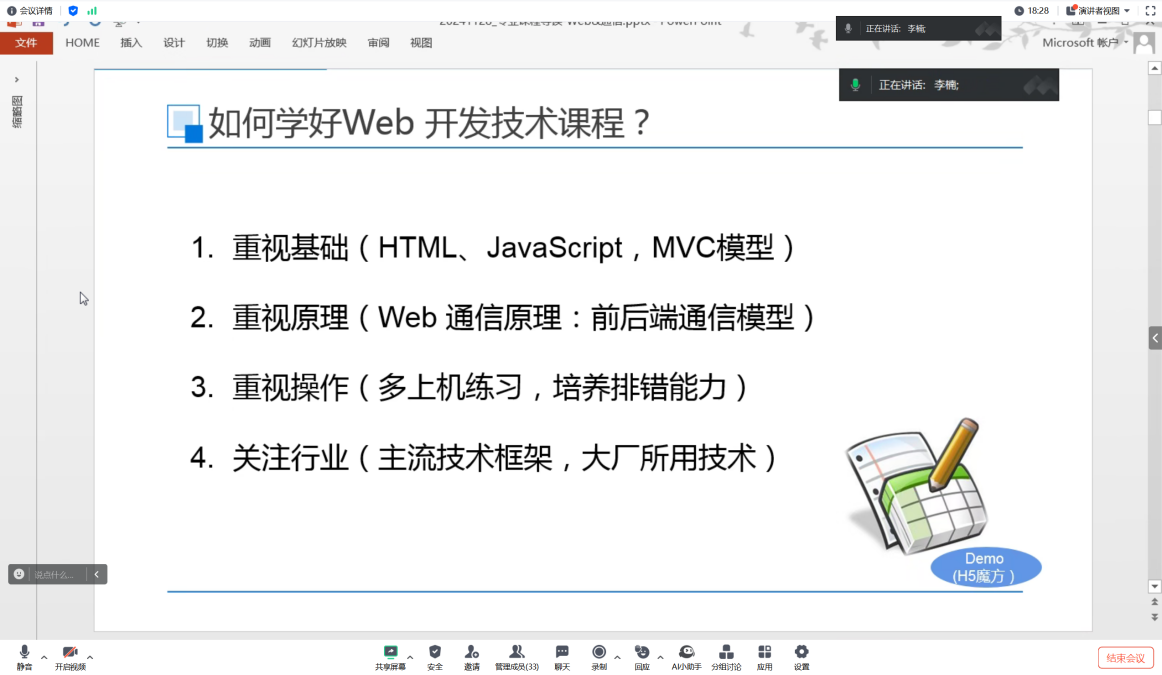
Task: Expand audio options arrow beside 静音
Action: pos(44,657)
